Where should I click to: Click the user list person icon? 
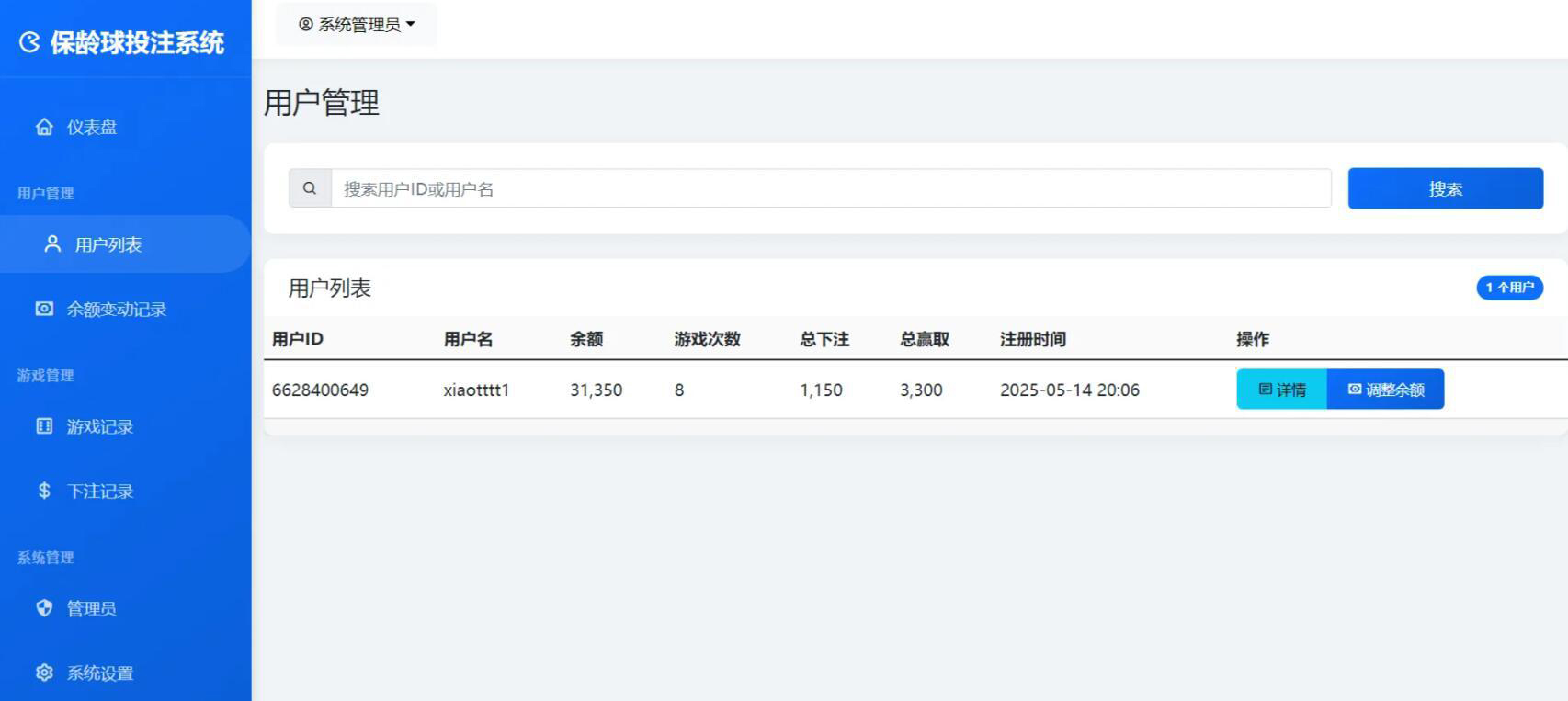pyautogui.click(x=52, y=243)
